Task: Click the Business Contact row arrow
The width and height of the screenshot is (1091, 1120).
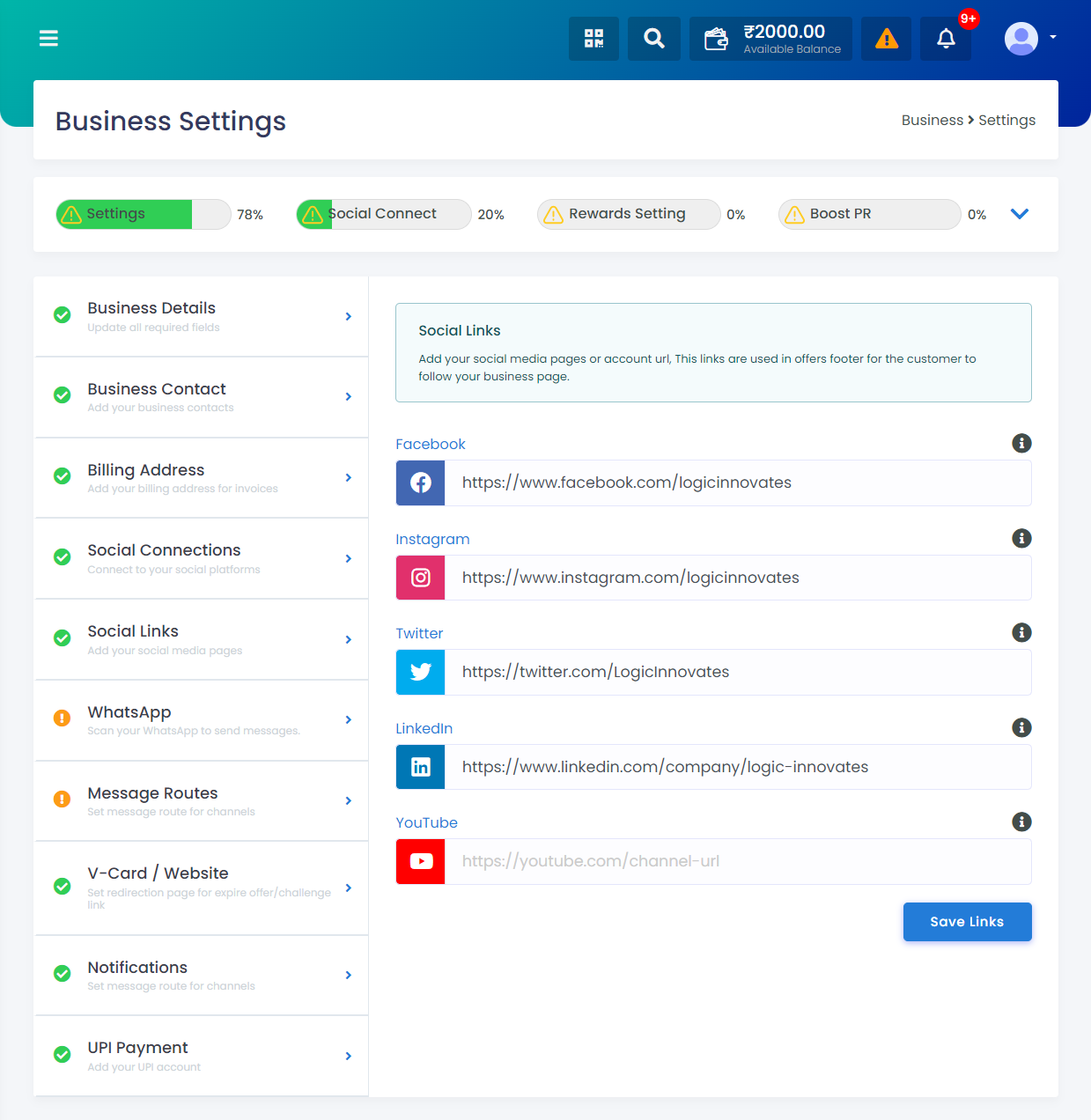Action: (x=349, y=397)
